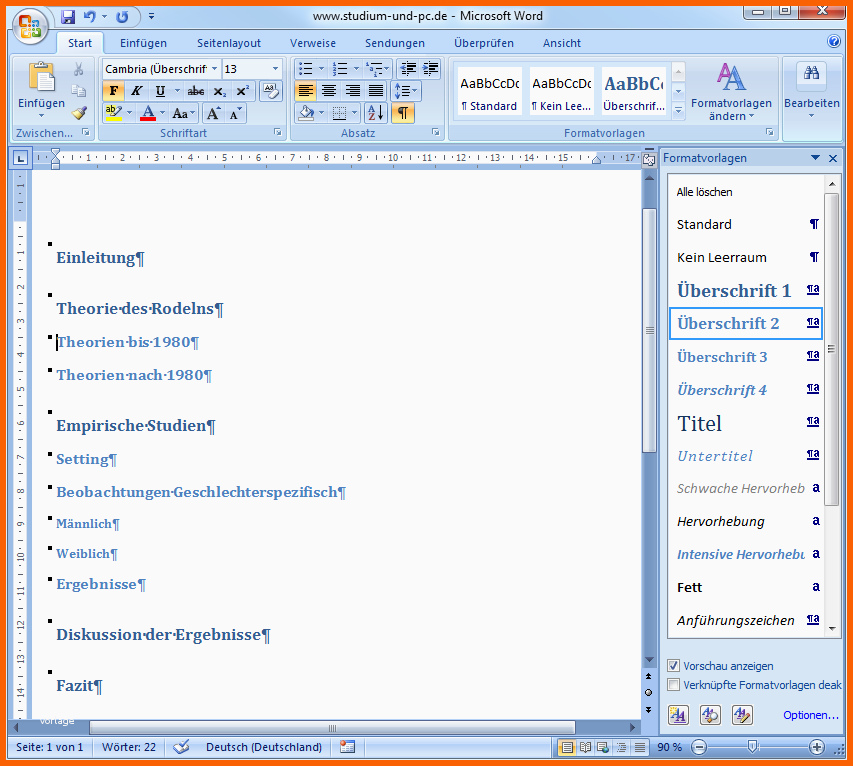Expand the numbered list dropdown arrow
Screen dimensions: 853x766
pyautogui.click(x=356, y=69)
